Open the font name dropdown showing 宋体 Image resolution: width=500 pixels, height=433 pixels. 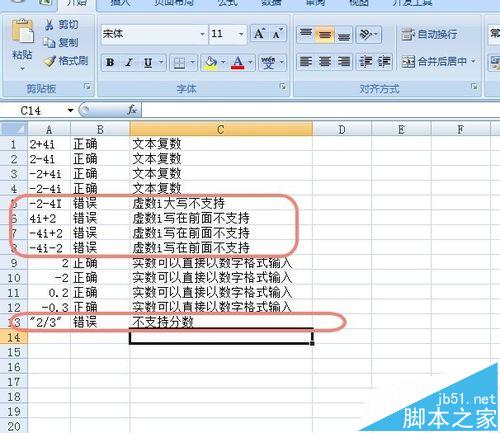click(202, 34)
